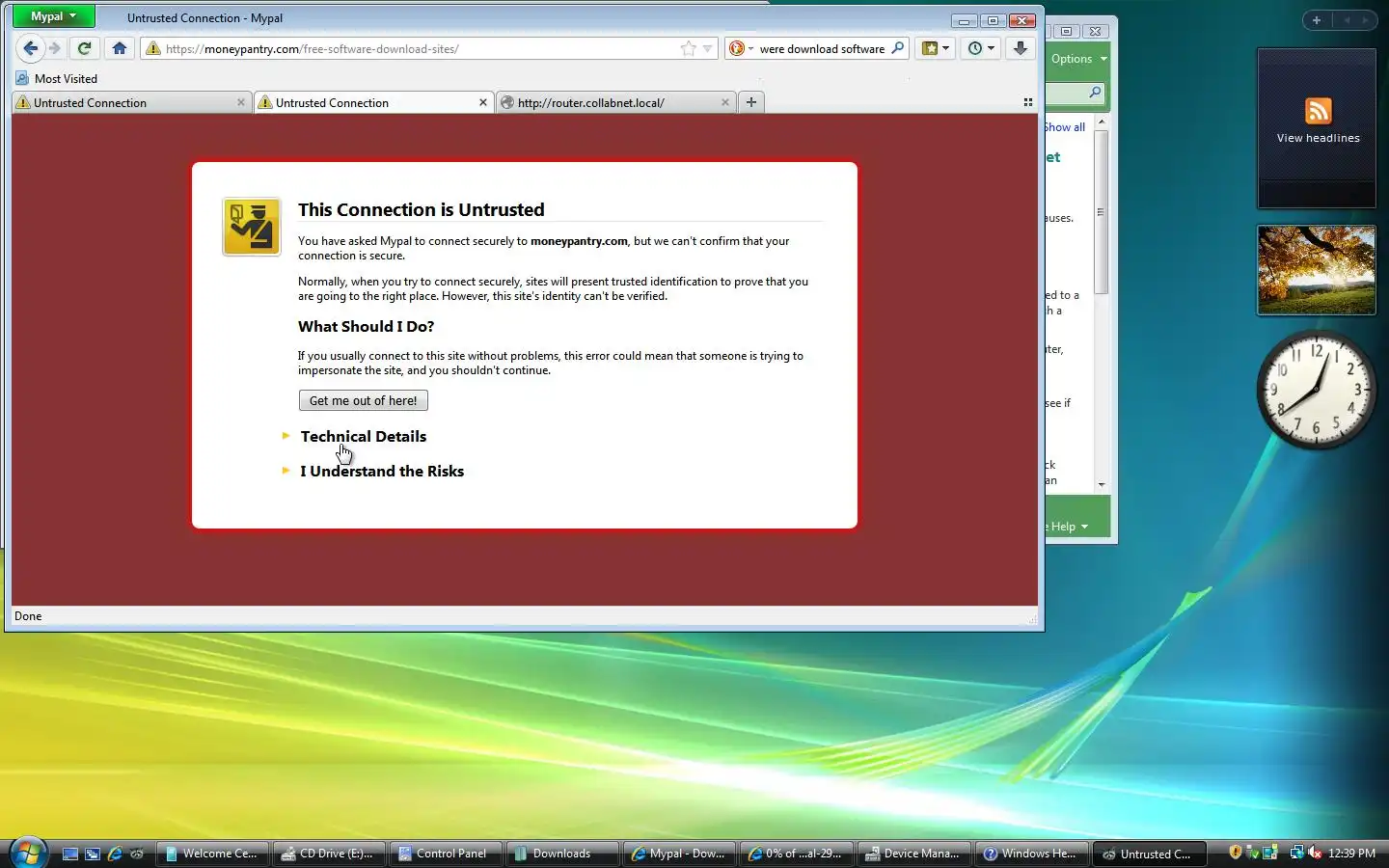This screenshot has height=868, width=1389.
Task: Open the home page button
Action: (120, 48)
